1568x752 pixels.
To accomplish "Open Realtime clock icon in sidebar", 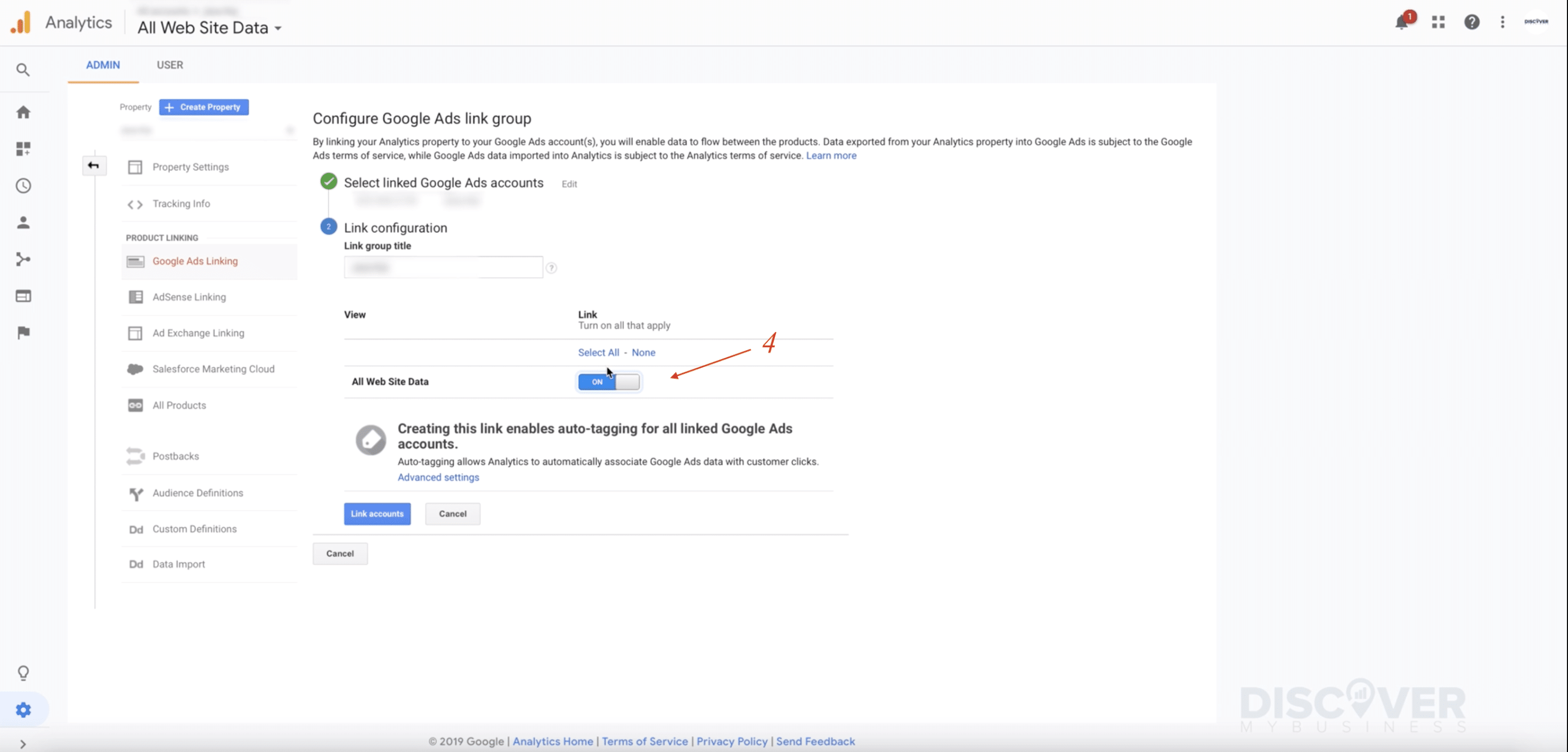I will (23, 186).
